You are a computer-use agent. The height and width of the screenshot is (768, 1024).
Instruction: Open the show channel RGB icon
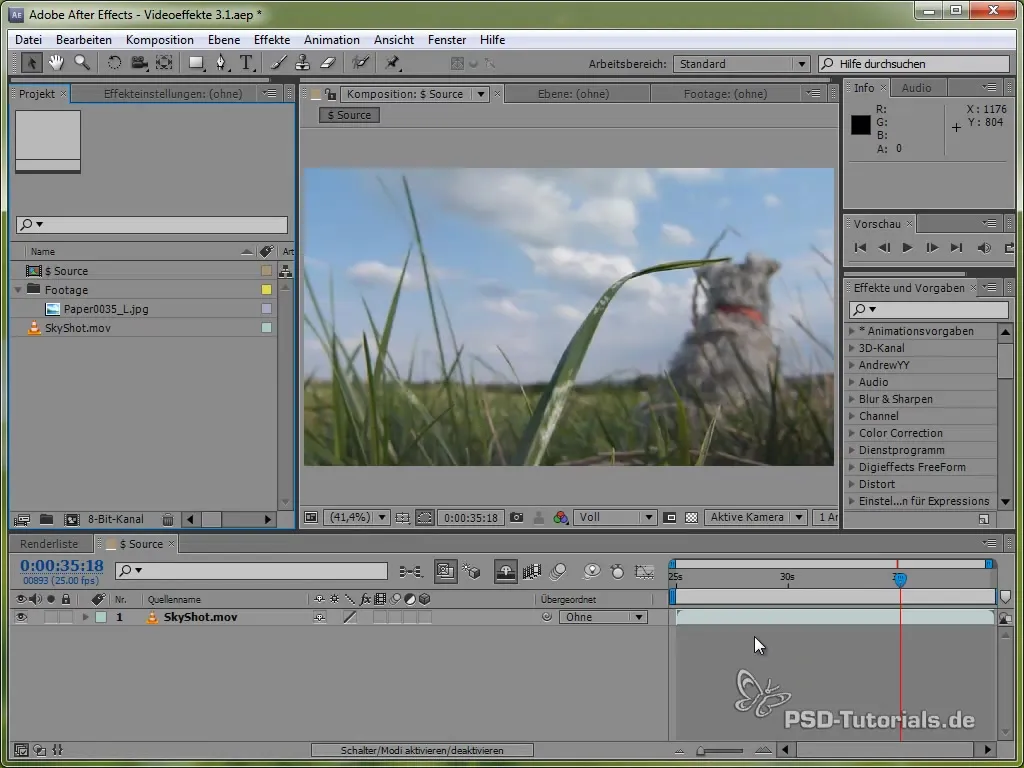point(560,517)
